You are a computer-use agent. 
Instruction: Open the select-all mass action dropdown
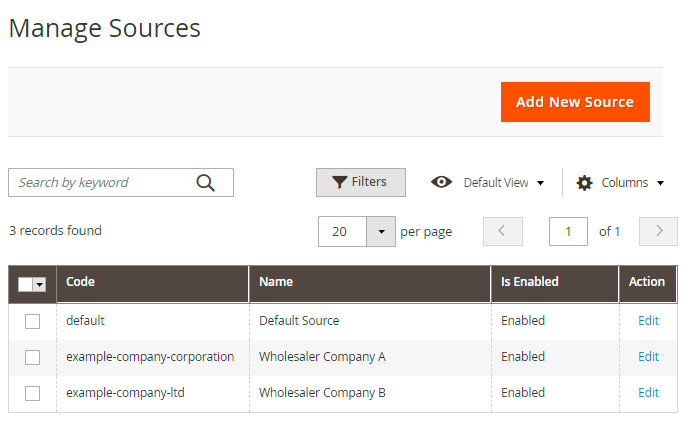[40, 285]
